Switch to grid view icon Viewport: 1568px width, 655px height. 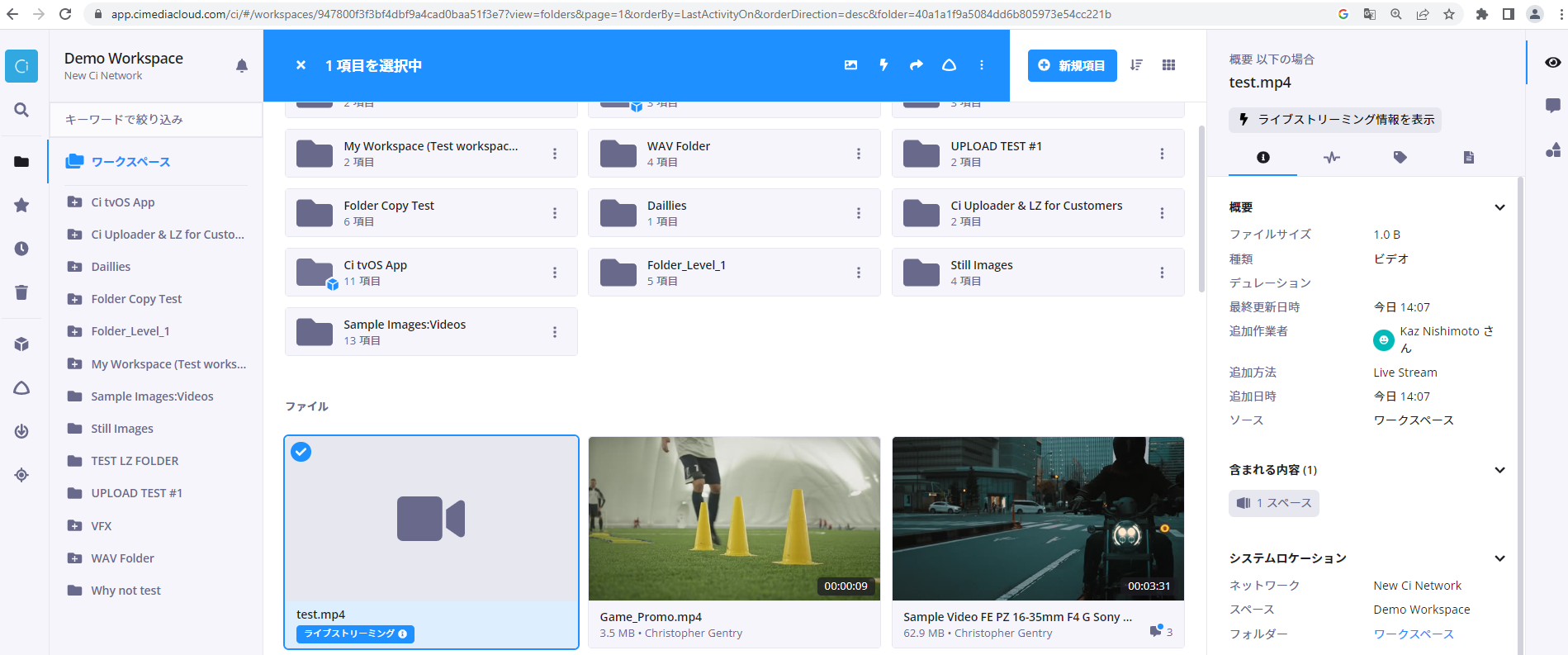1168,65
